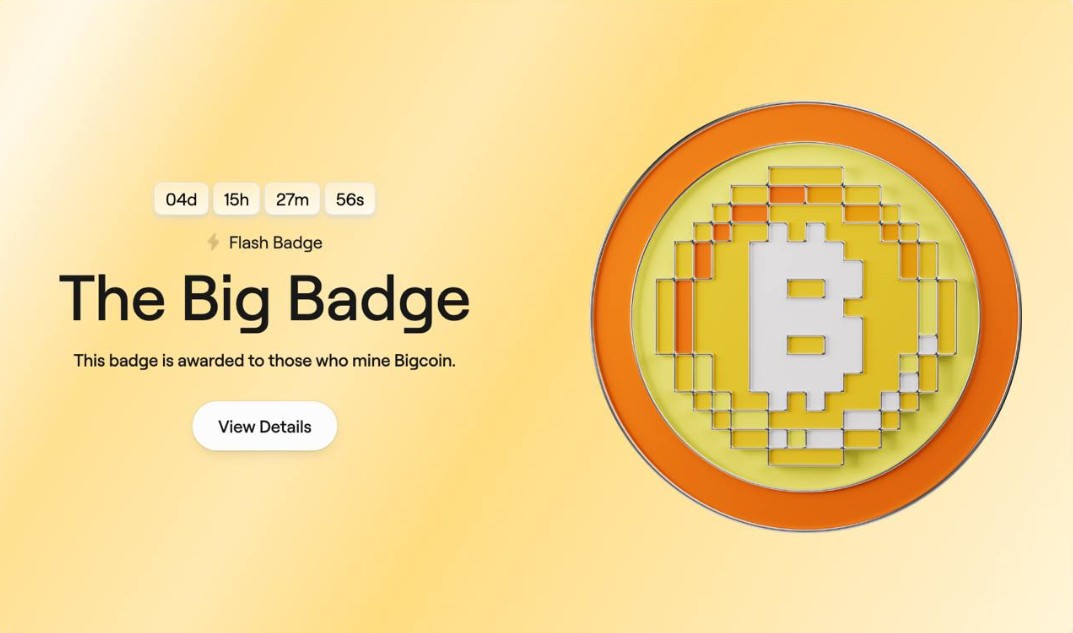The image size is (1073, 633).
Task: Select the 27m minutes countdown chip
Action: tap(292, 199)
